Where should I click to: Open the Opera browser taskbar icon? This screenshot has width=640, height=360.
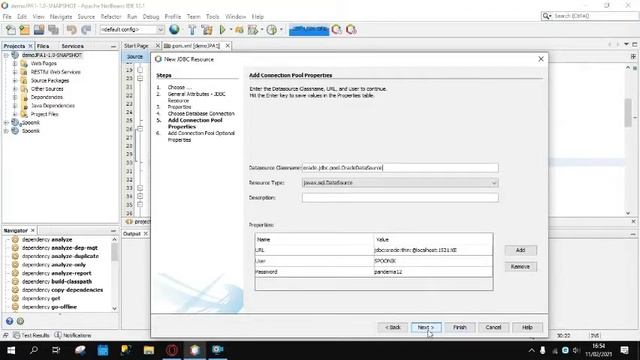[x=172, y=350]
